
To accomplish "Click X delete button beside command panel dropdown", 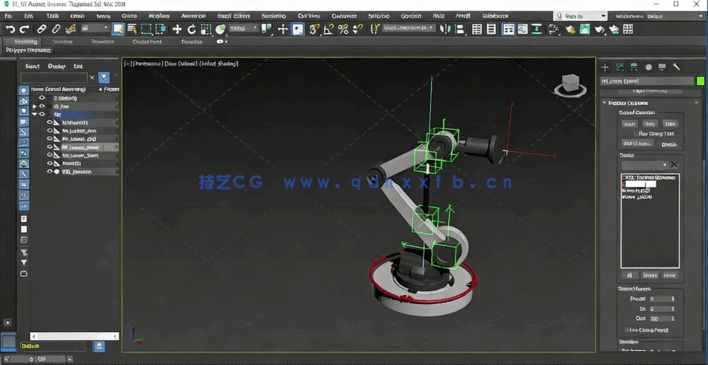I will [674, 164].
